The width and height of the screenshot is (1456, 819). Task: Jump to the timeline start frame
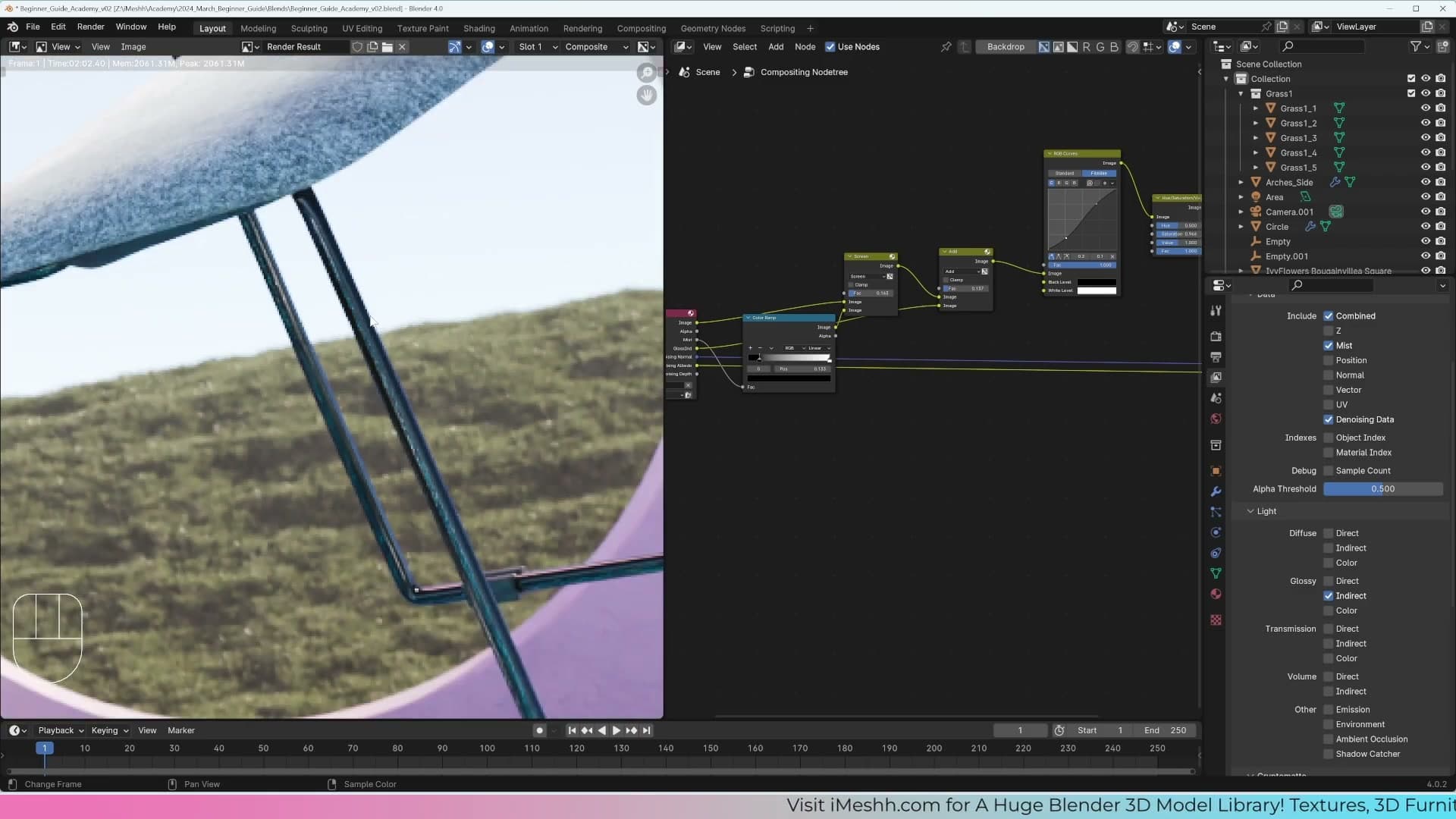point(572,731)
